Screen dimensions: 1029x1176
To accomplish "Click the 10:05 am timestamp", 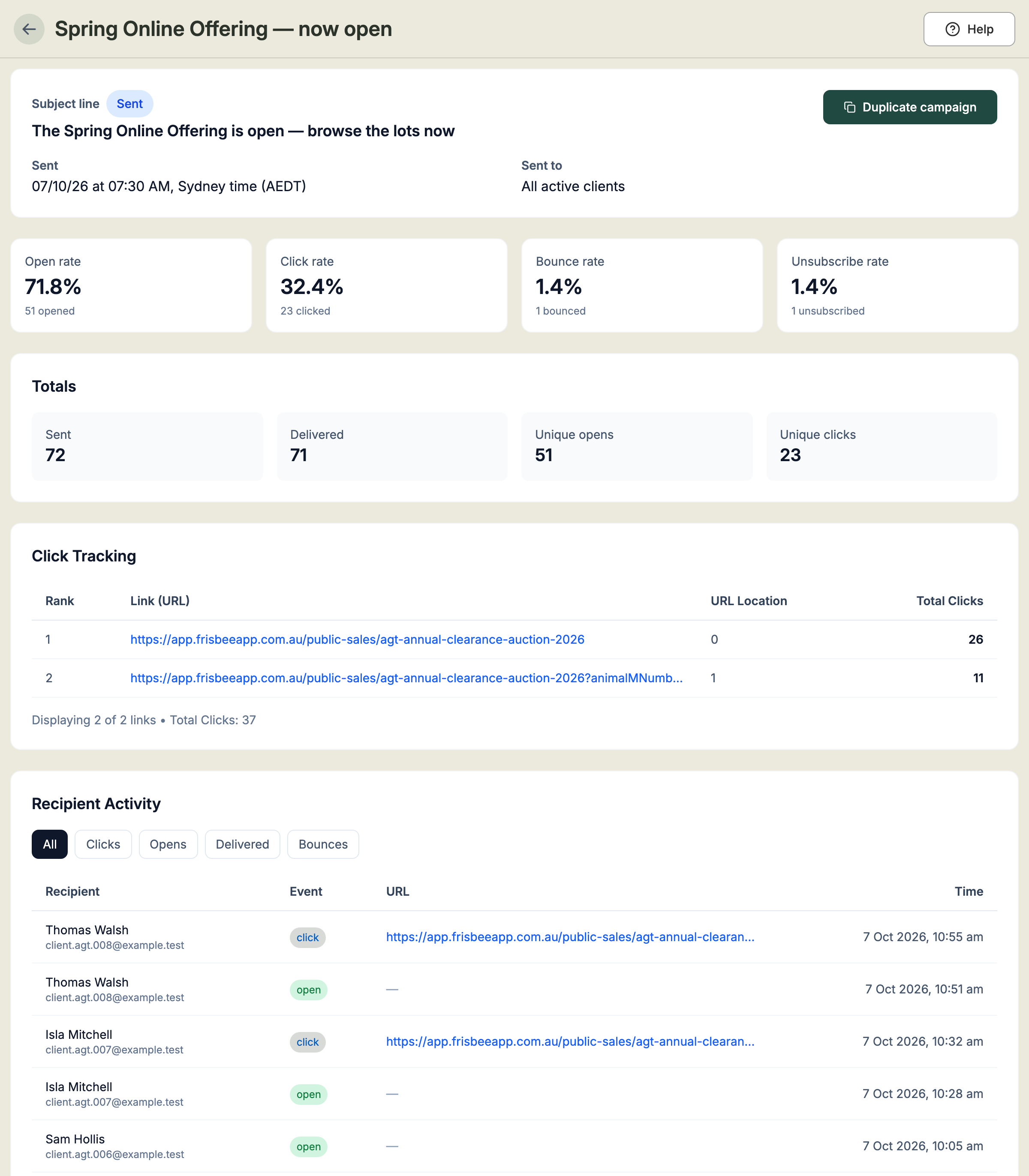I will pos(923,1146).
